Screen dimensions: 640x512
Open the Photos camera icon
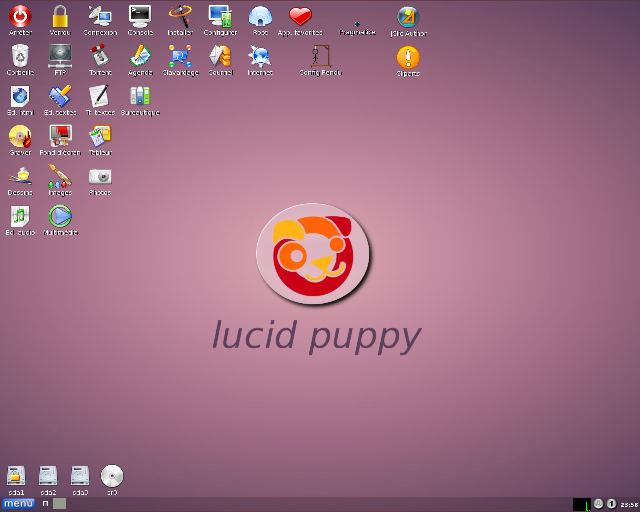(x=100, y=176)
